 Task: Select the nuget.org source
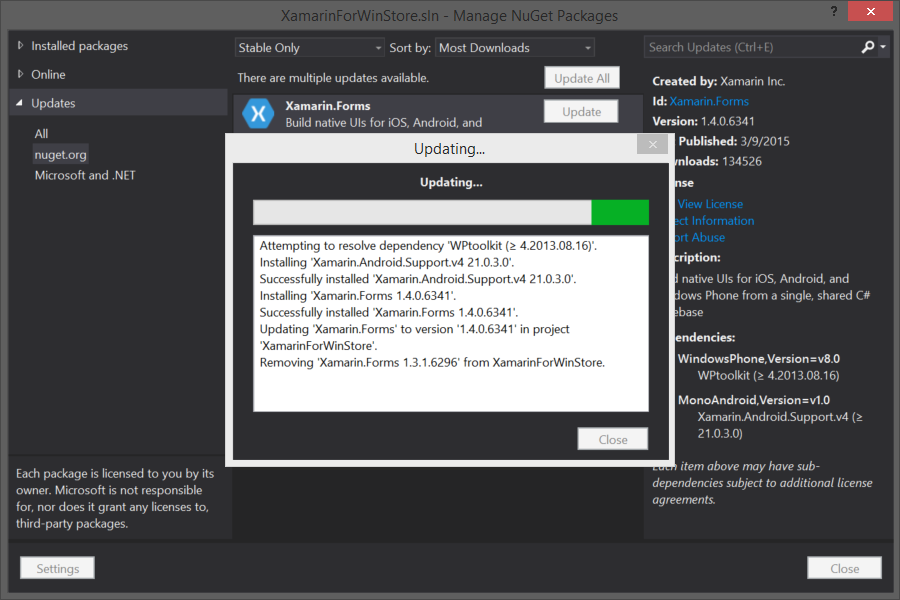pos(60,154)
